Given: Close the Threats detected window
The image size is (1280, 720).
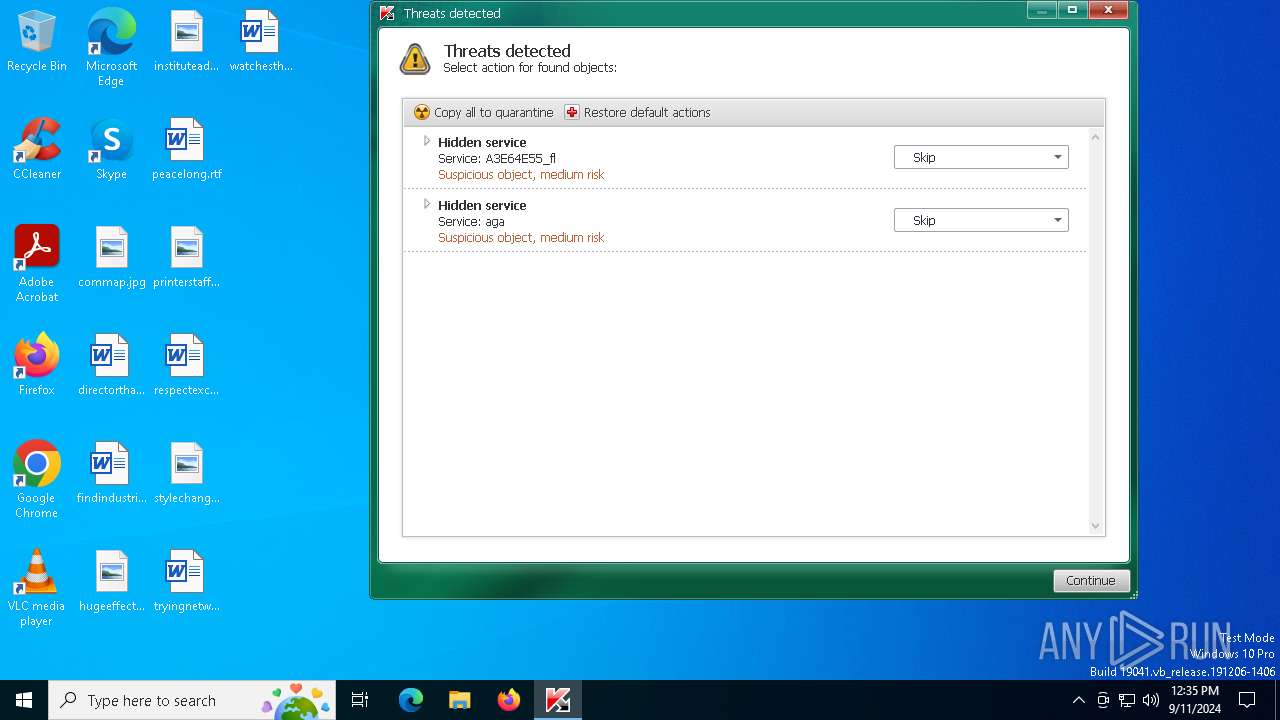Looking at the screenshot, I should pos(1109,10).
